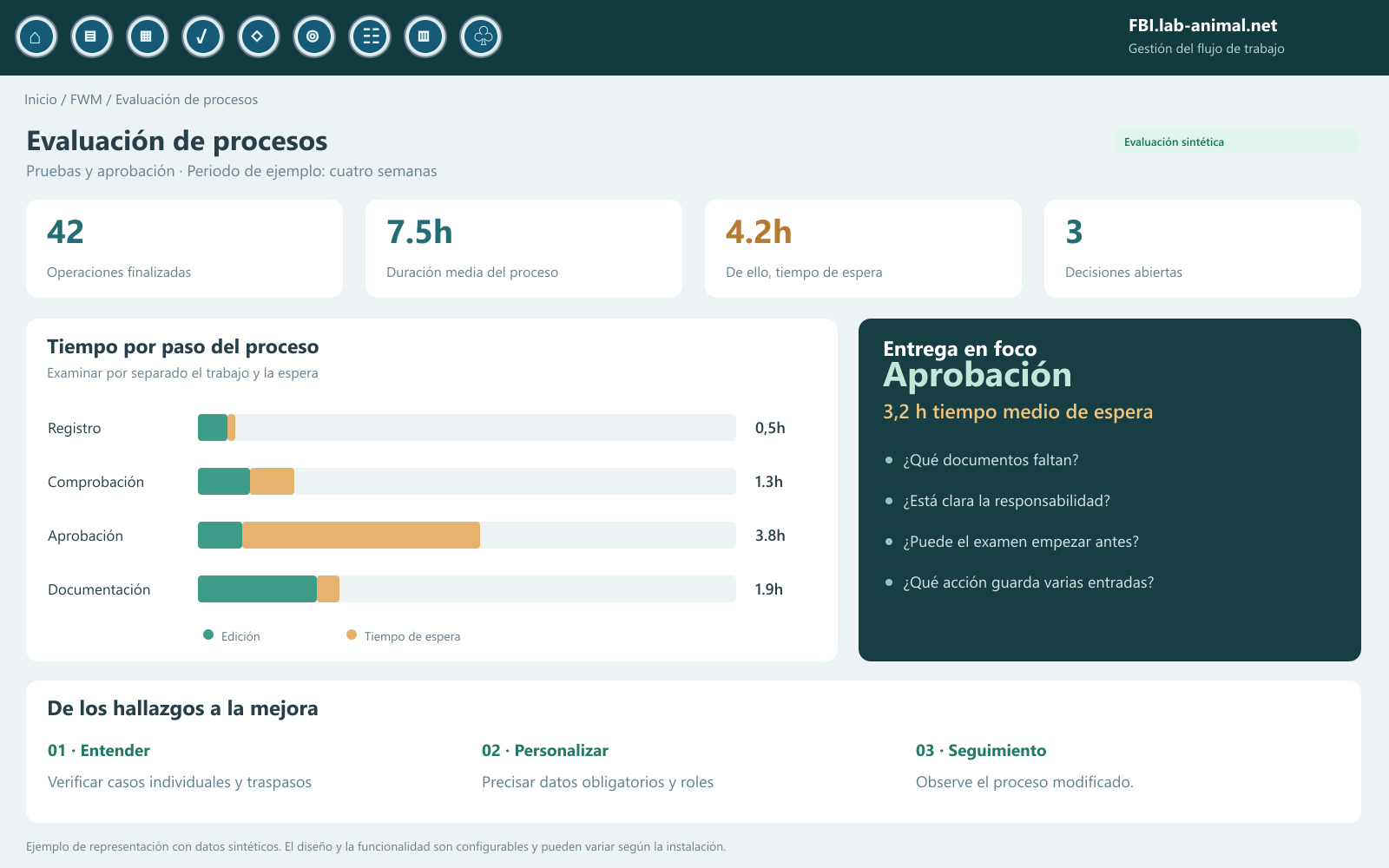Open the home icon in the top bar
1389x868 pixels.
point(36,37)
